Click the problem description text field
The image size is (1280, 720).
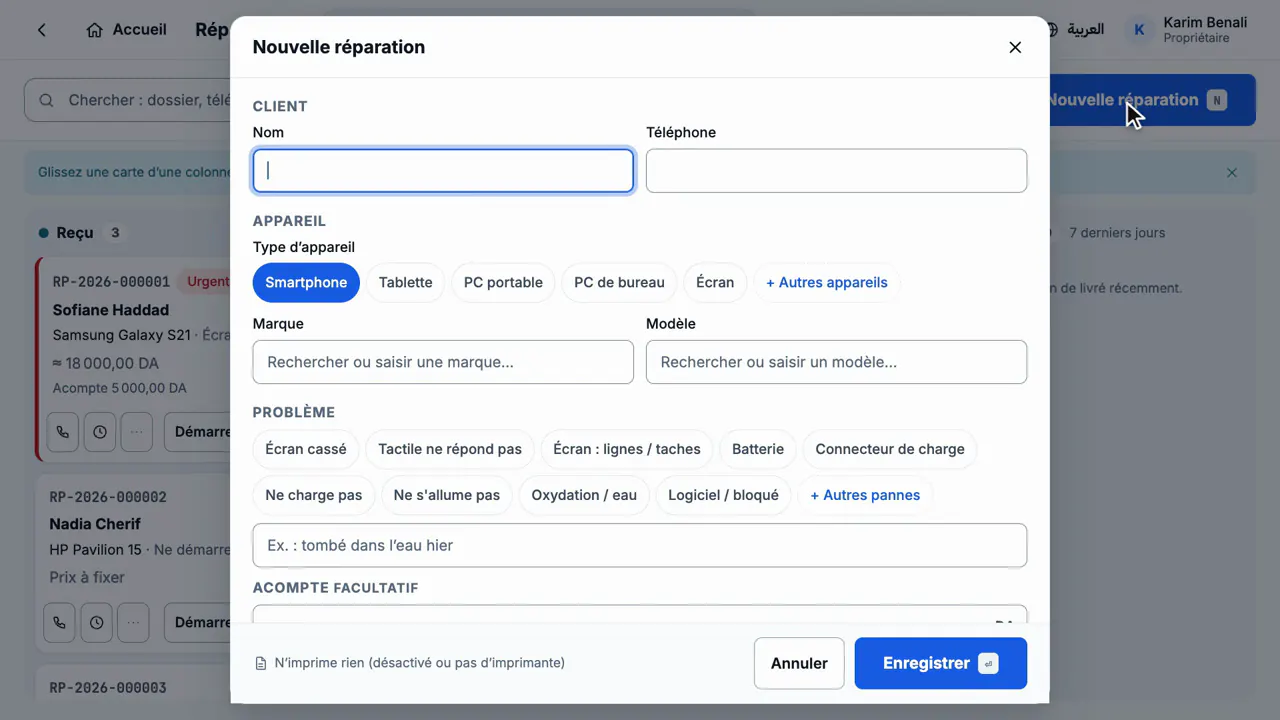tap(640, 545)
